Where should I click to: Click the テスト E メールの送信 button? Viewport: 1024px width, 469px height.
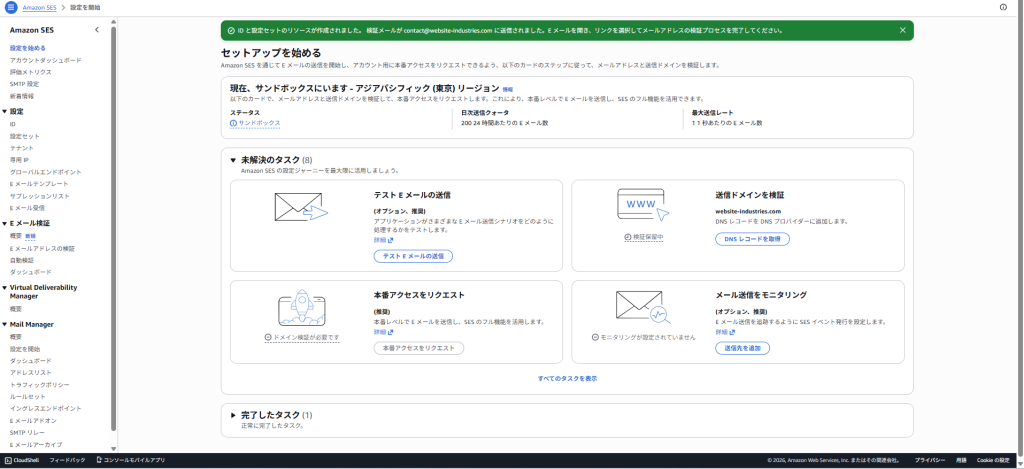pyautogui.click(x=412, y=256)
